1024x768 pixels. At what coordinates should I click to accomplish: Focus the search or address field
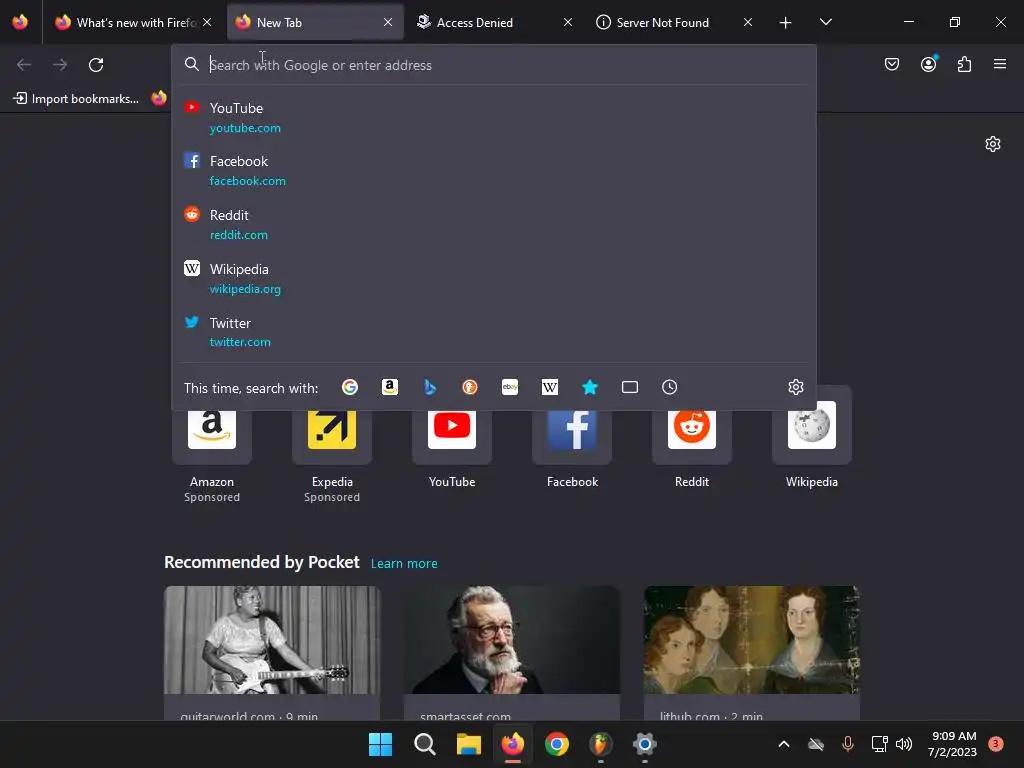[494, 65]
